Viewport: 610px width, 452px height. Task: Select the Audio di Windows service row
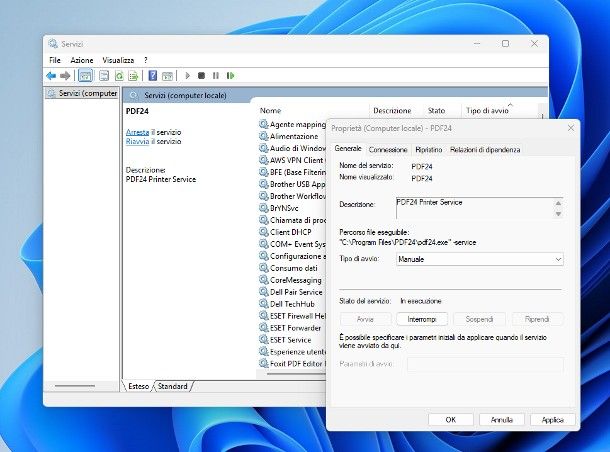292,148
